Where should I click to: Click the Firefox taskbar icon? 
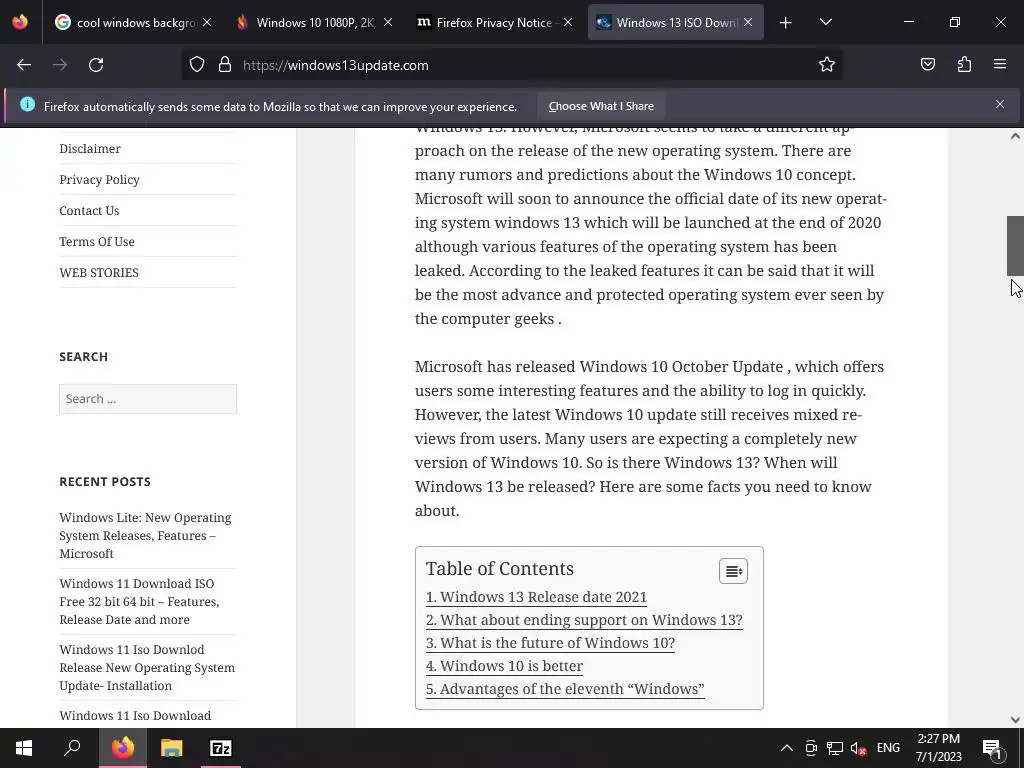click(122, 748)
